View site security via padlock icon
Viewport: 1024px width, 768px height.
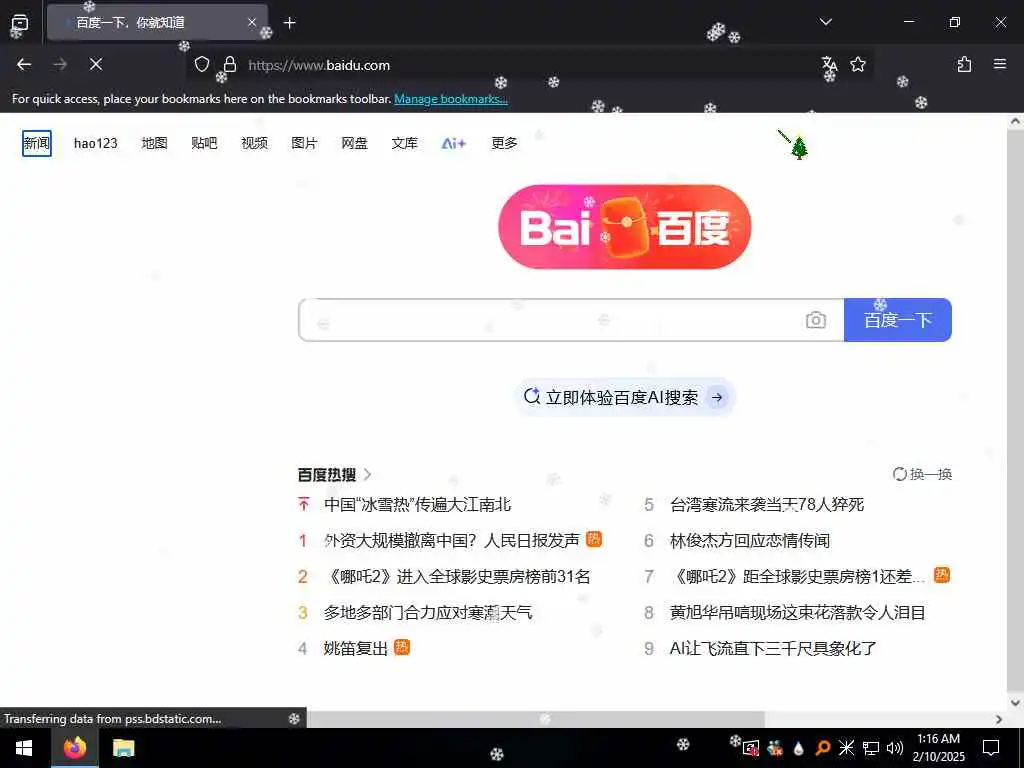tap(230, 64)
